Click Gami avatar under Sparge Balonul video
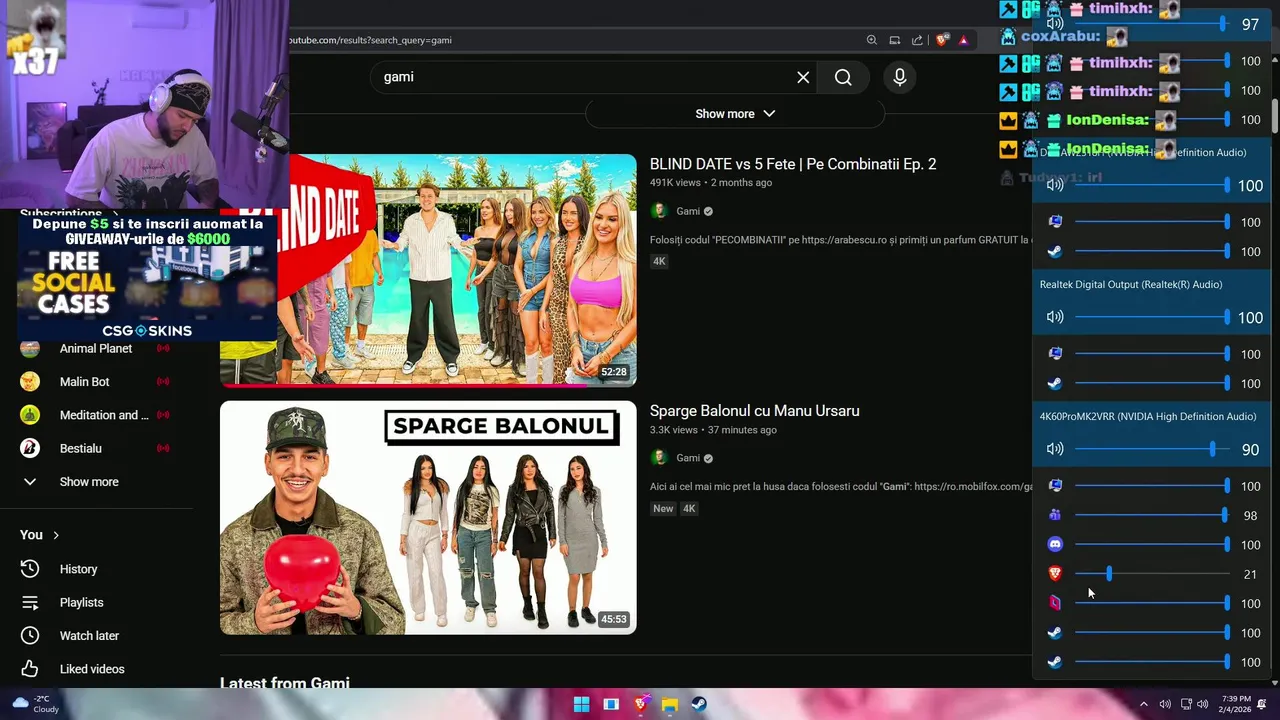The width and height of the screenshot is (1280, 720). (x=659, y=458)
